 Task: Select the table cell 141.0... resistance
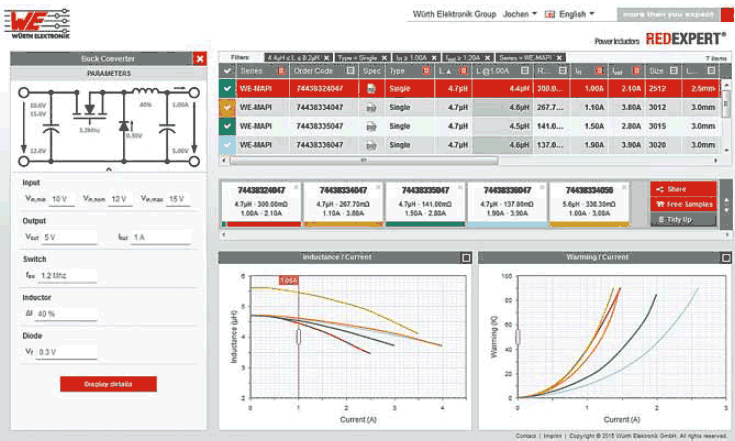[551, 127]
